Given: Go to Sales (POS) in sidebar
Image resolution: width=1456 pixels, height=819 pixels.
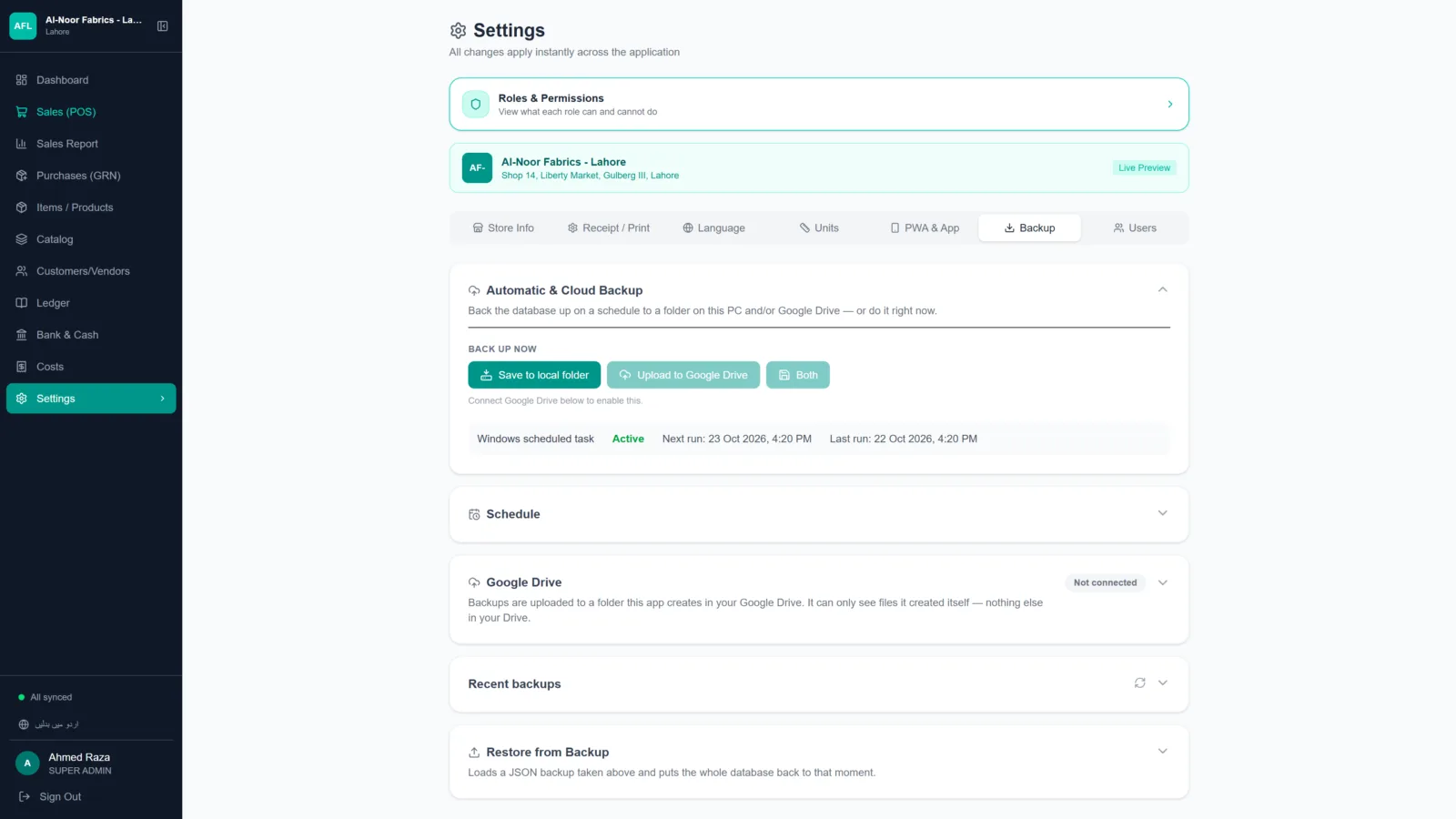Looking at the screenshot, I should [91, 112].
